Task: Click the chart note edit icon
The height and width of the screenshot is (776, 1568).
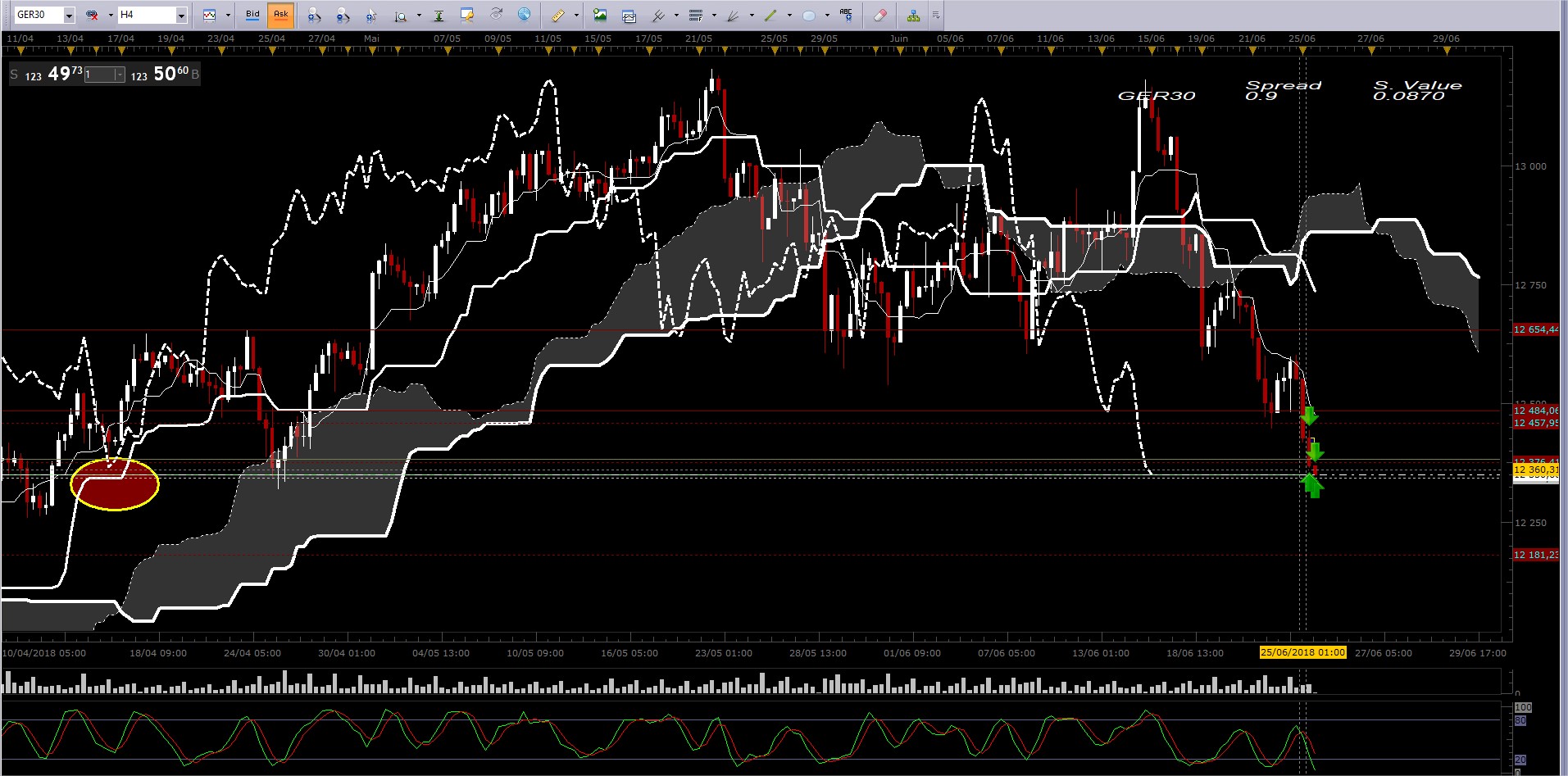Action: tap(467, 15)
